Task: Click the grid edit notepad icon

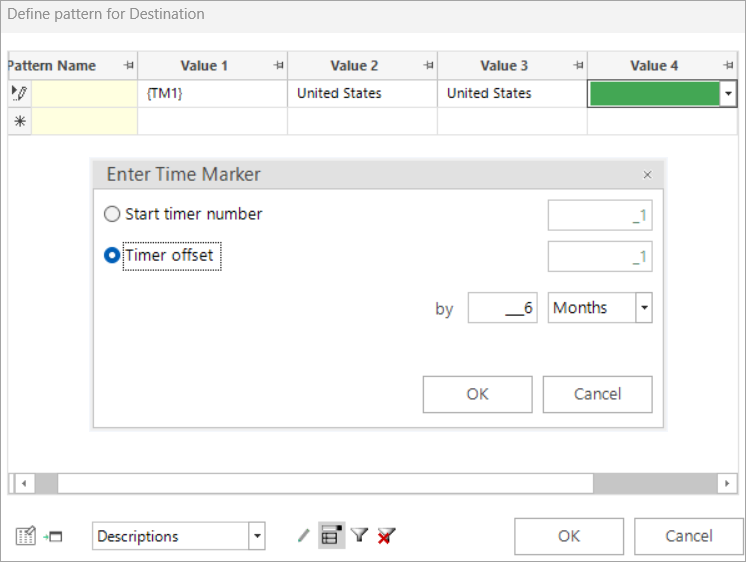Action: pos(26,536)
